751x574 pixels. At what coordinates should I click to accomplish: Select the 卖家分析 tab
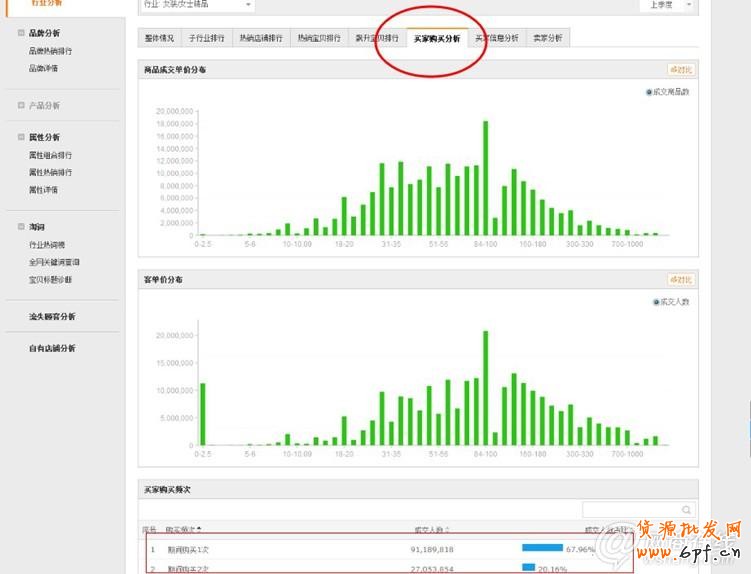[545, 38]
